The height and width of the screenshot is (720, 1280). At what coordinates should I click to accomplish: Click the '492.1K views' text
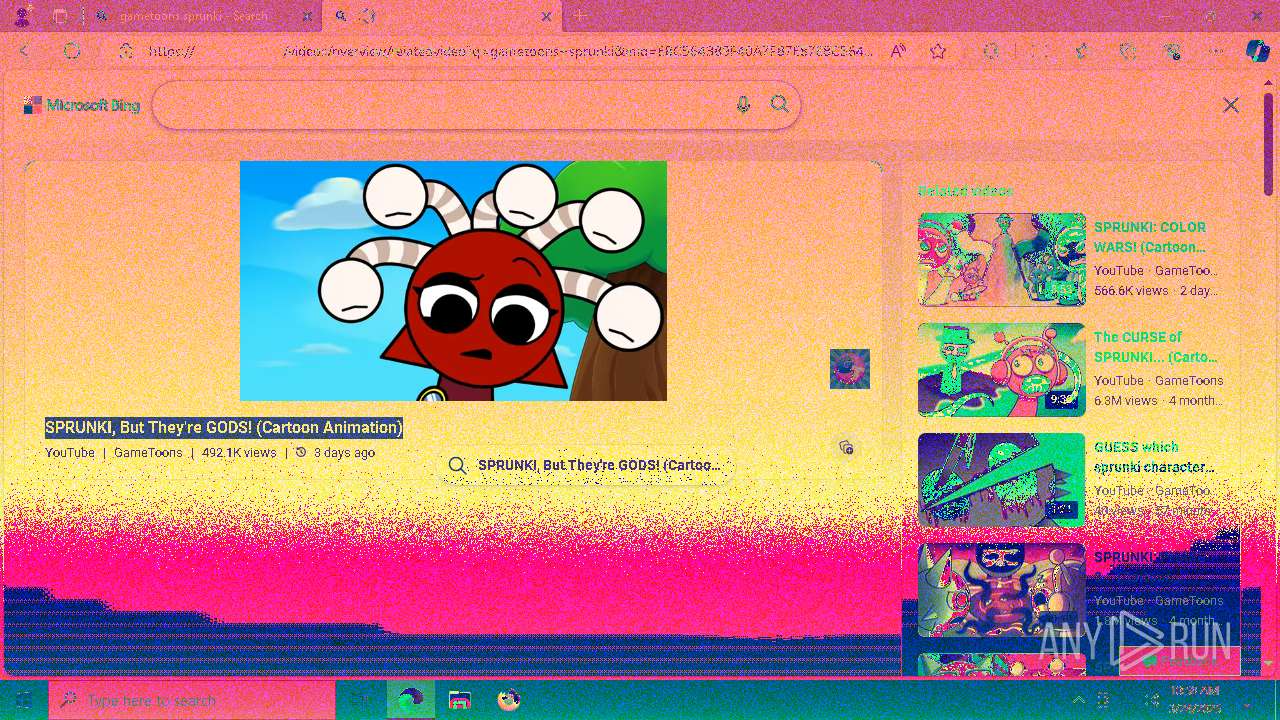point(239,453)
